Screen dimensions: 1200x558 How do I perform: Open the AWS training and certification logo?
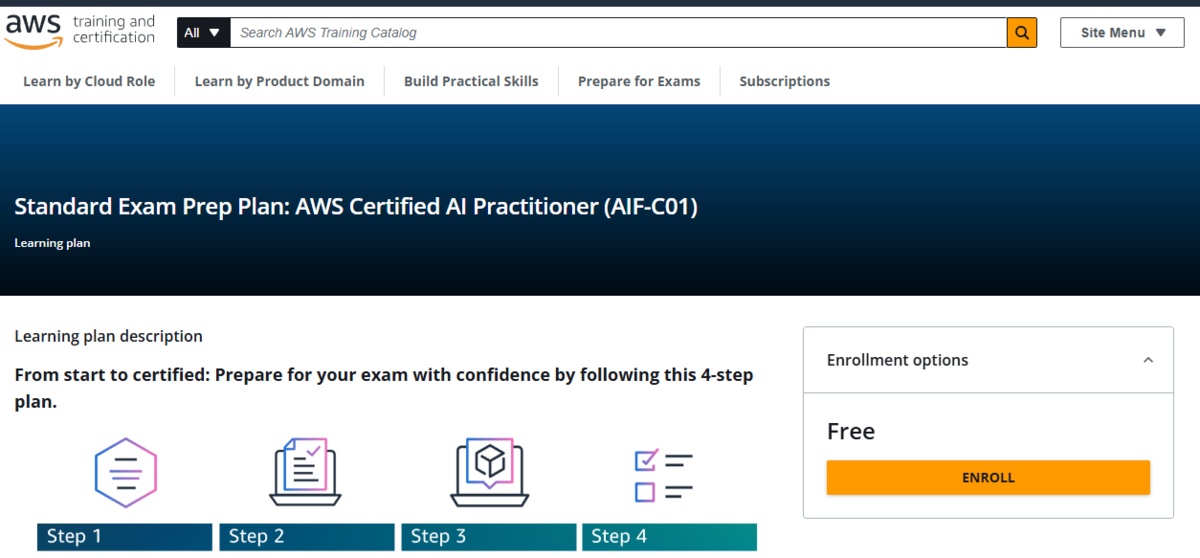(80, 31)
